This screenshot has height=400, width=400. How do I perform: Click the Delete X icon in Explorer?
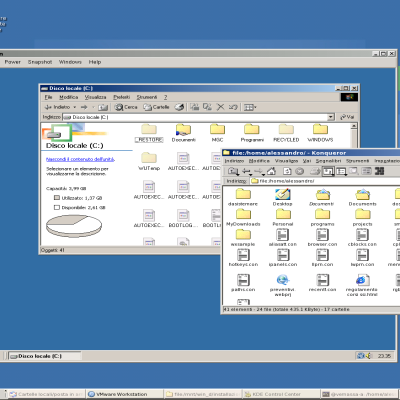(x=220, y=107)
